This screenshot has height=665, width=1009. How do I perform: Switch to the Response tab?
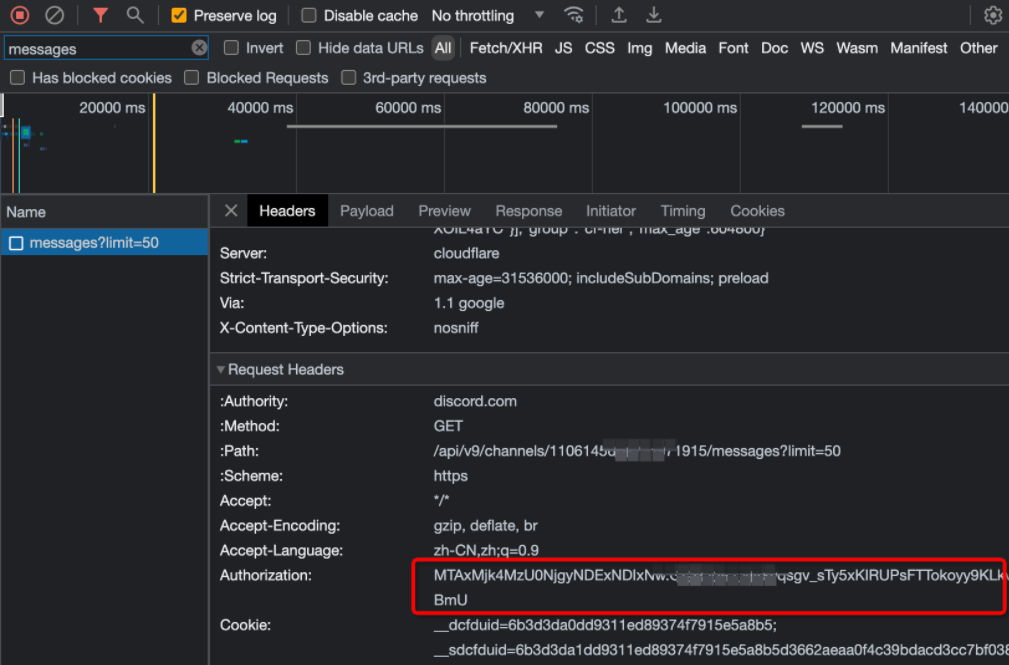(529, 211)
